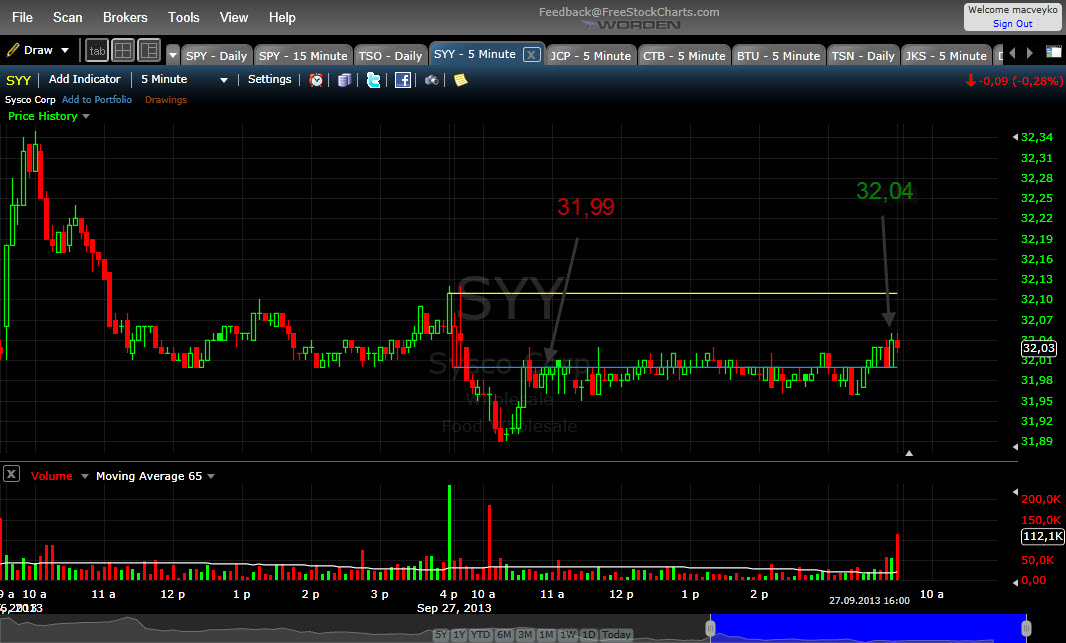Click price scale top arrow marker
Screen dimensions: 1066x643
tap(1015, 137)
